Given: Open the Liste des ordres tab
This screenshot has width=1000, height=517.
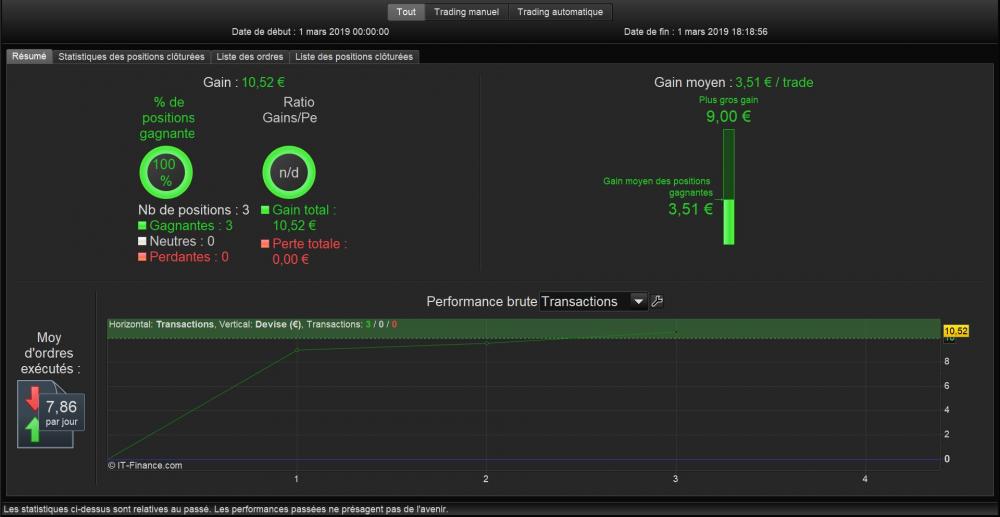Looking at the screenshot, I should (x=250, y=57).
